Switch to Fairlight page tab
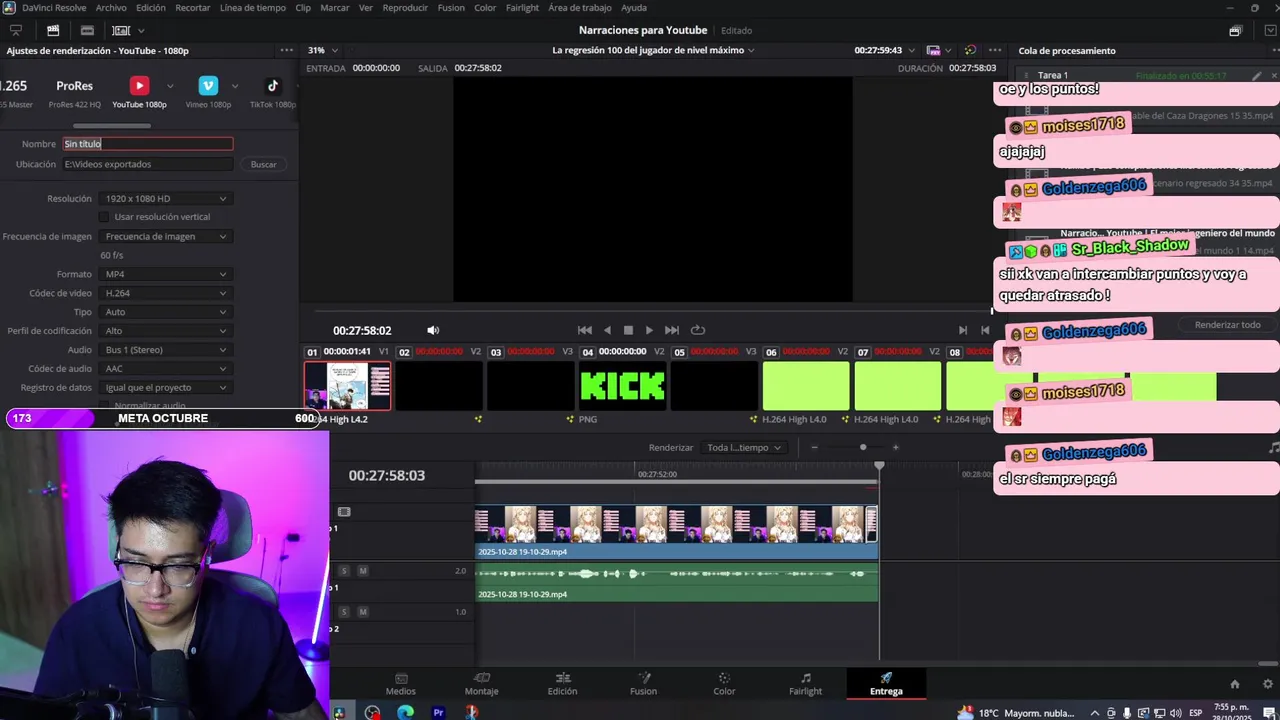 [805, 684]
